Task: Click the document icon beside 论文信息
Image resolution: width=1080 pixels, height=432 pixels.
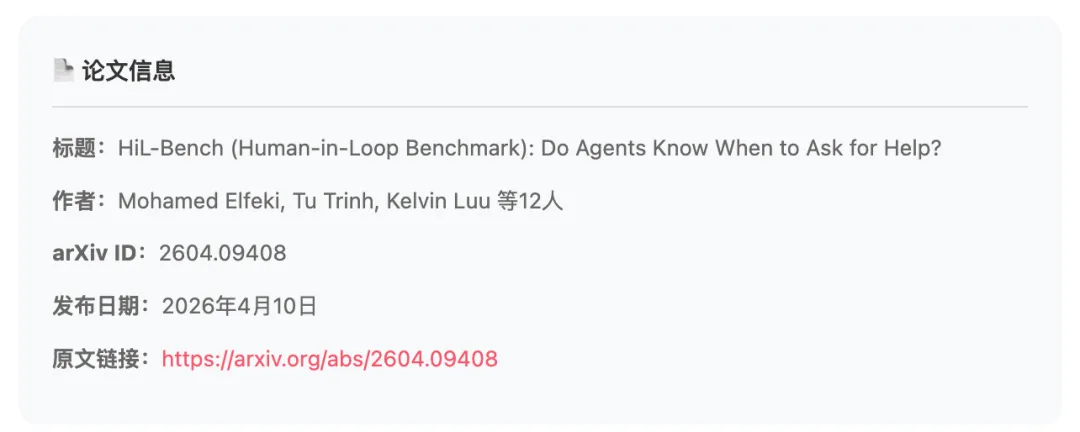Action: (x=63, y=70)
